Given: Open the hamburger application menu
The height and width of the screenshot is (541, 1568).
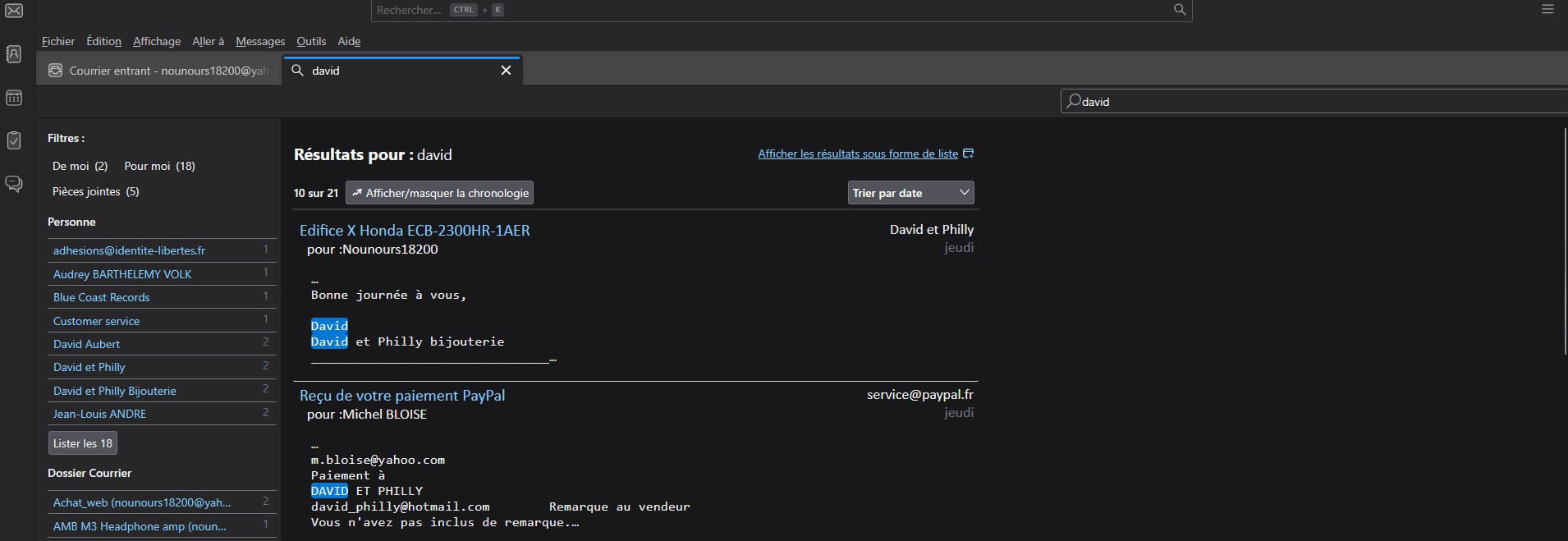Looking at the screenshot, I should 1547,10.
